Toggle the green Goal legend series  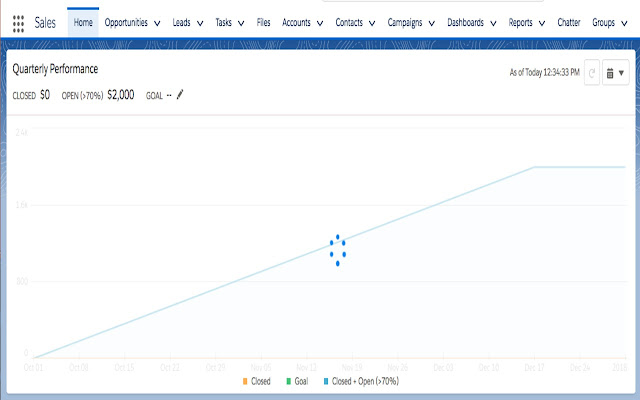point(289,381)
